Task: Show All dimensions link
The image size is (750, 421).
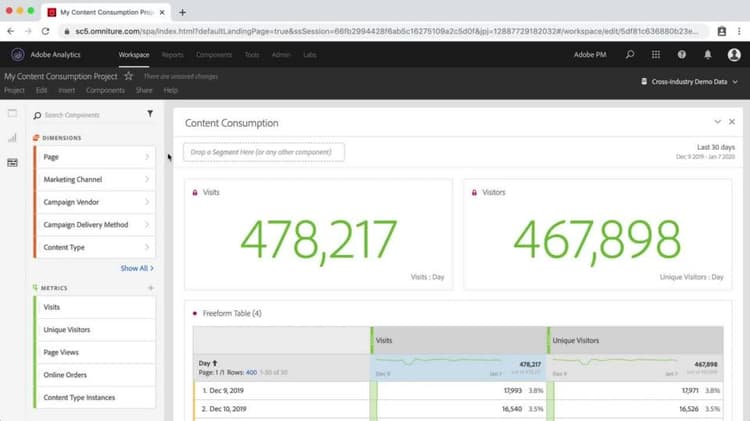Action: tap(137, 268)
